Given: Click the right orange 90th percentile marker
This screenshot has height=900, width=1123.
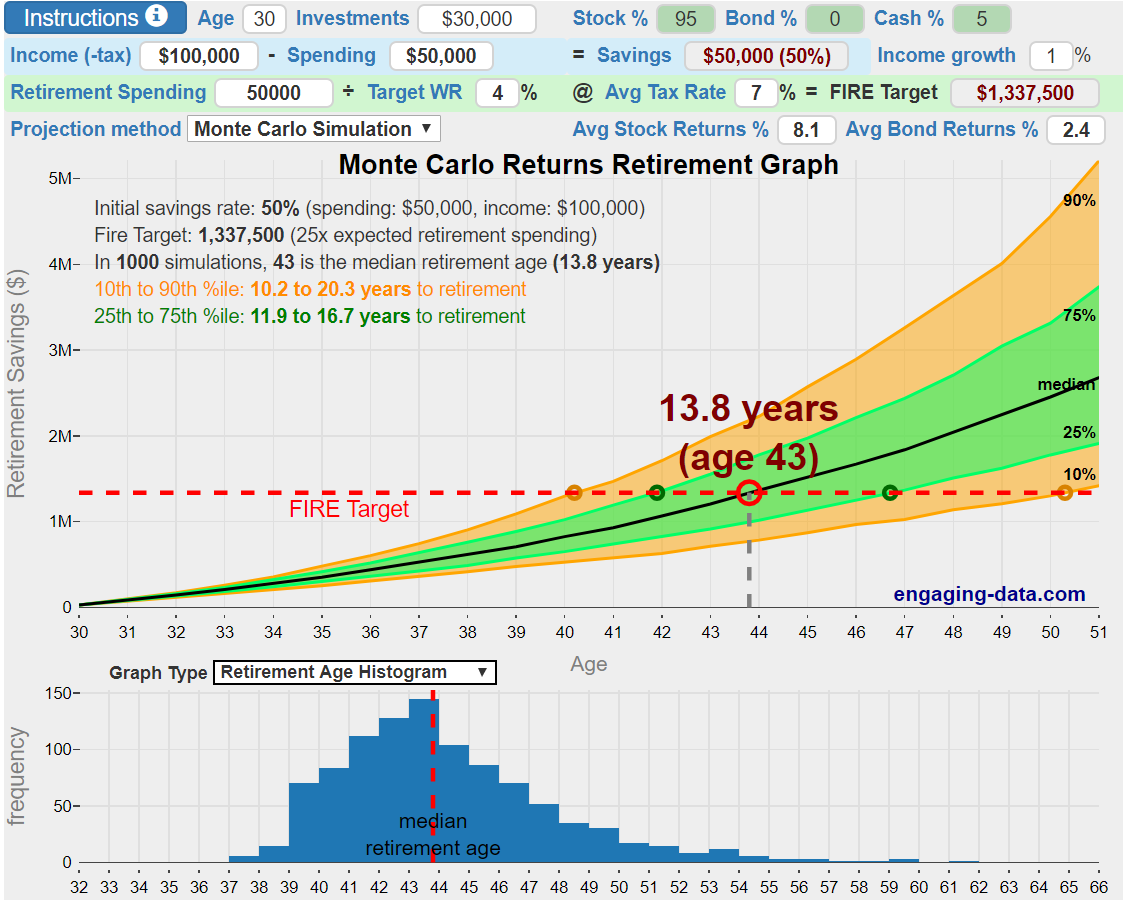Looking at the screenshot, I should pyautogui.click(x=1065, y=493).
